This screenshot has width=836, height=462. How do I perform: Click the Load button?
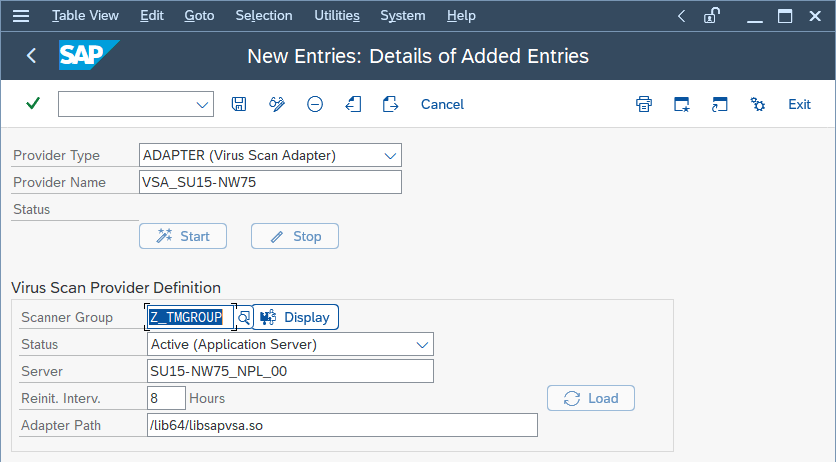pyautogui.click(x=591, y=398)
